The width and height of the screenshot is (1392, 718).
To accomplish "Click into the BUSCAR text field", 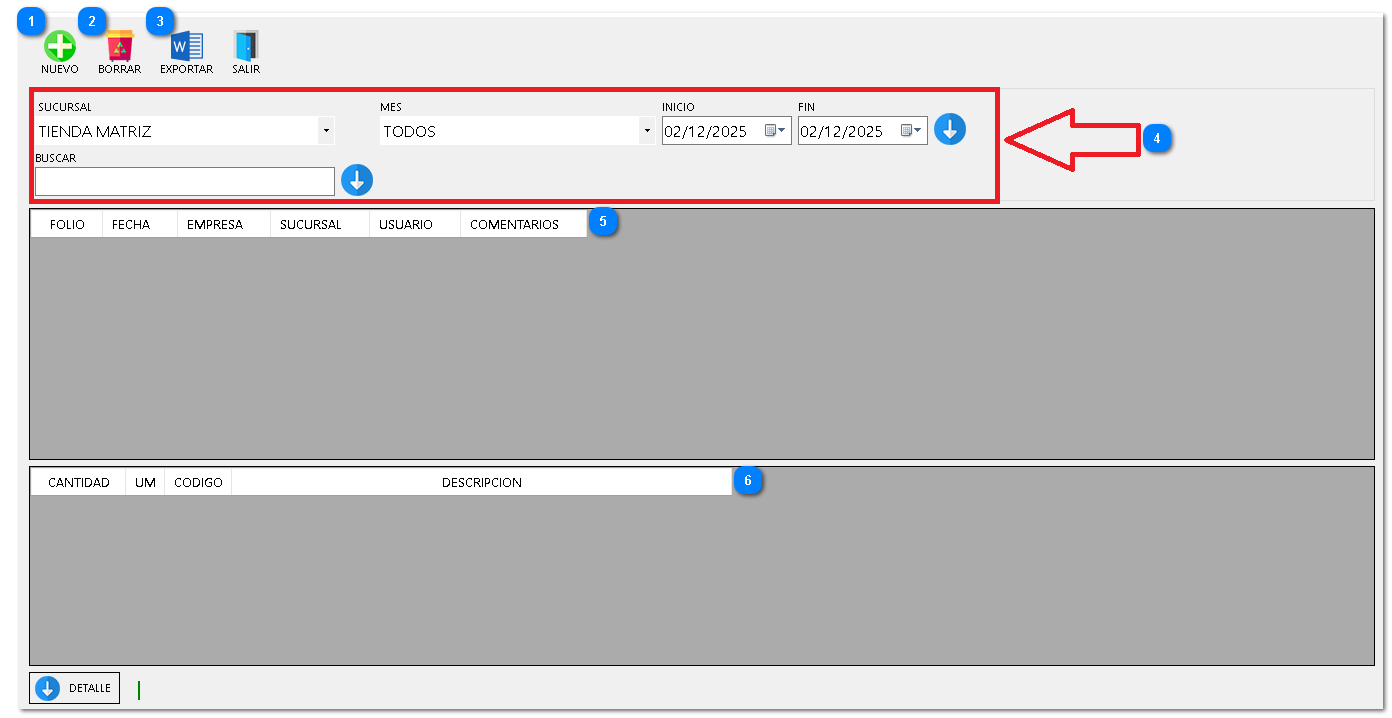I will click(184, 181).
